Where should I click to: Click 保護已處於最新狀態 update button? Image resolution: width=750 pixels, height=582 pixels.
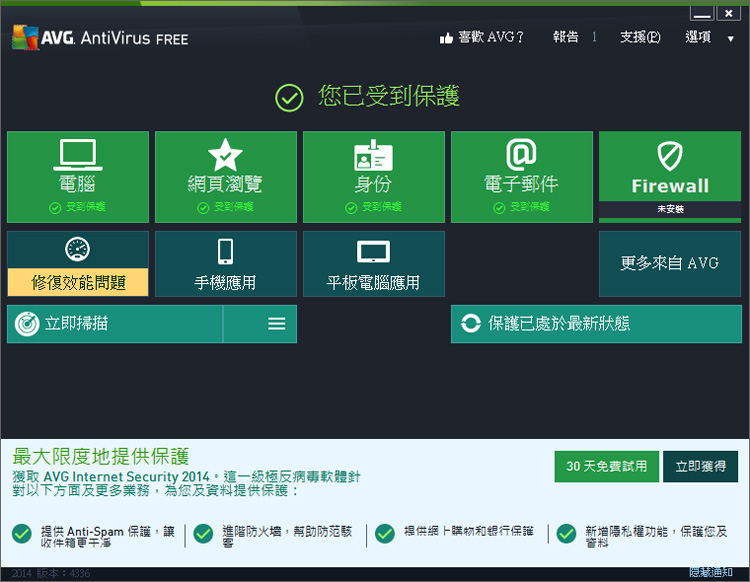pyautogui.click(x=596, y=324)
